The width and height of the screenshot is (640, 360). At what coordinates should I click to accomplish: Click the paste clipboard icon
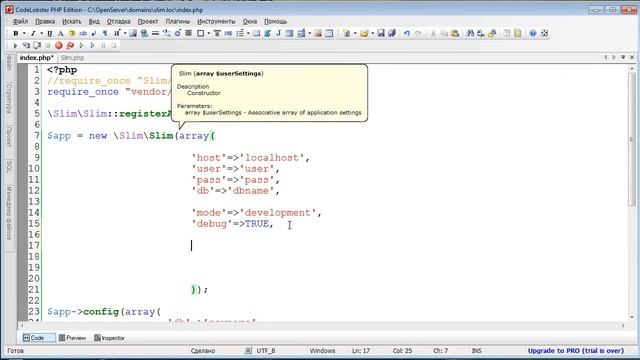455,33
